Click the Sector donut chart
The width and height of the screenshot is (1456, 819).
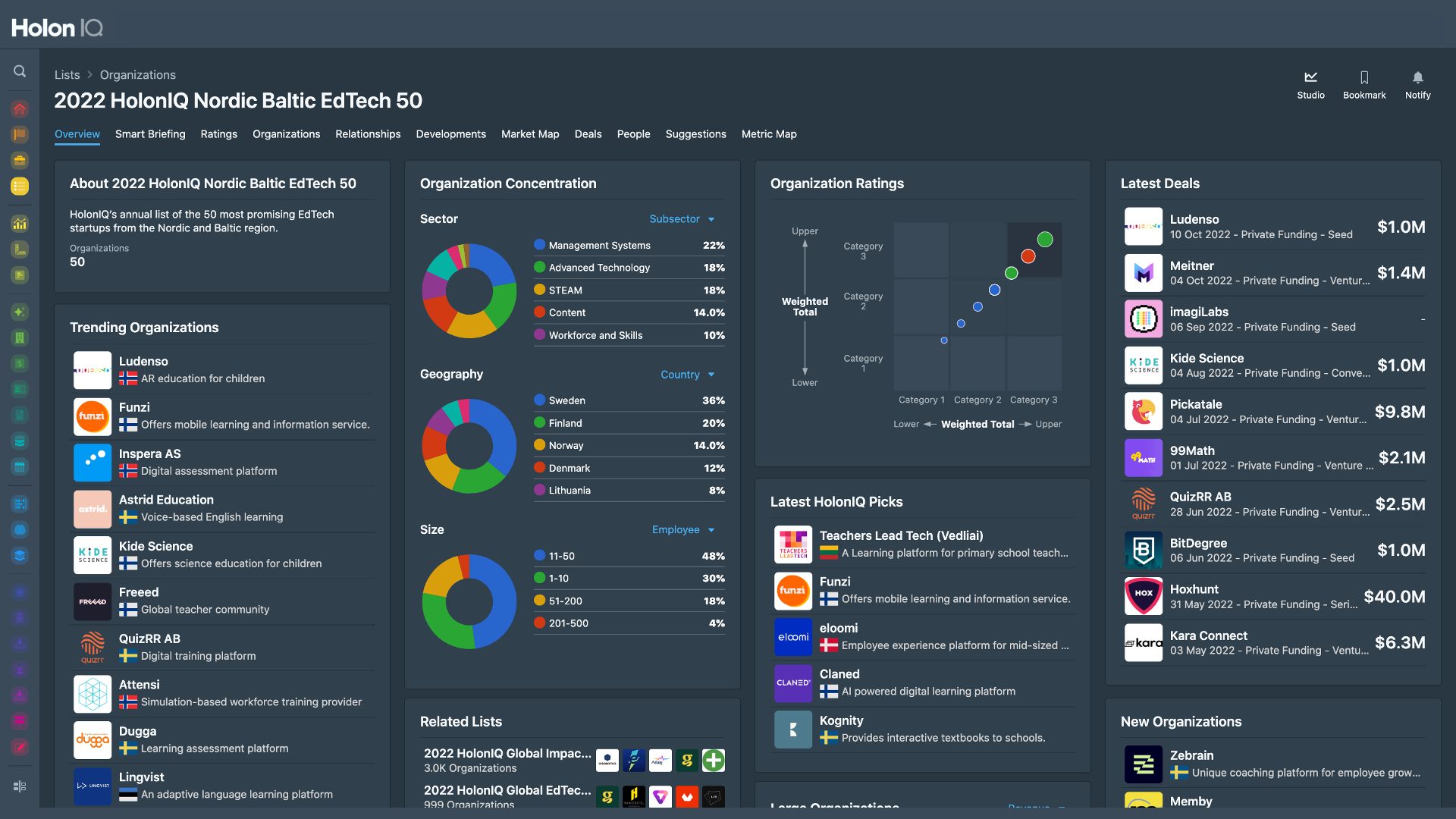click(469, 290)
